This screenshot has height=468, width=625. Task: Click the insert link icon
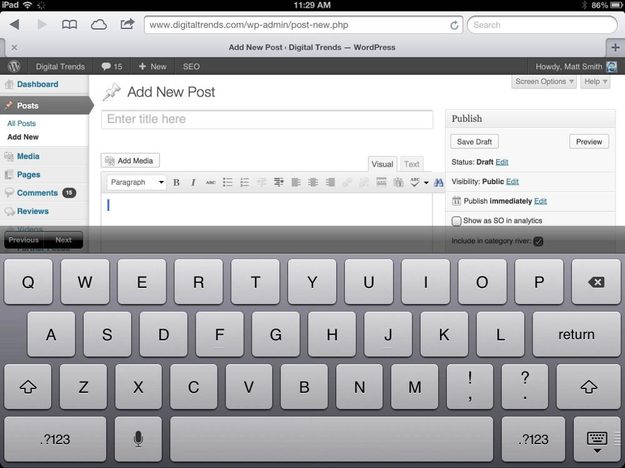(347, 183)
